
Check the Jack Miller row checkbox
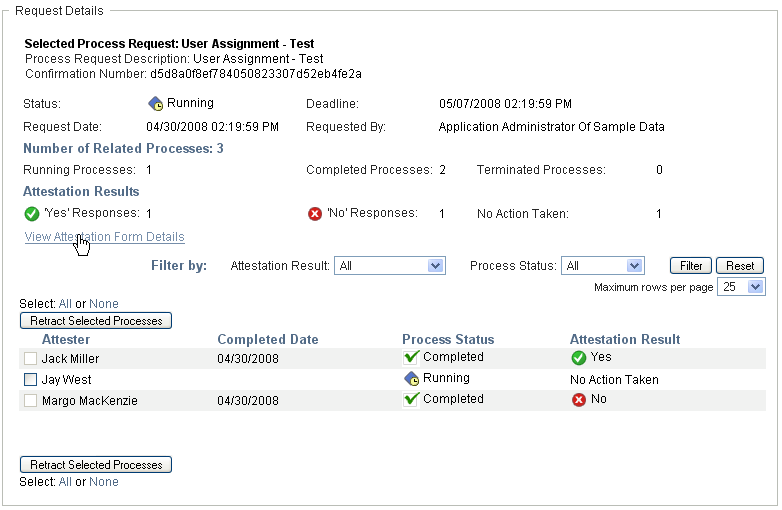[30, 359]
